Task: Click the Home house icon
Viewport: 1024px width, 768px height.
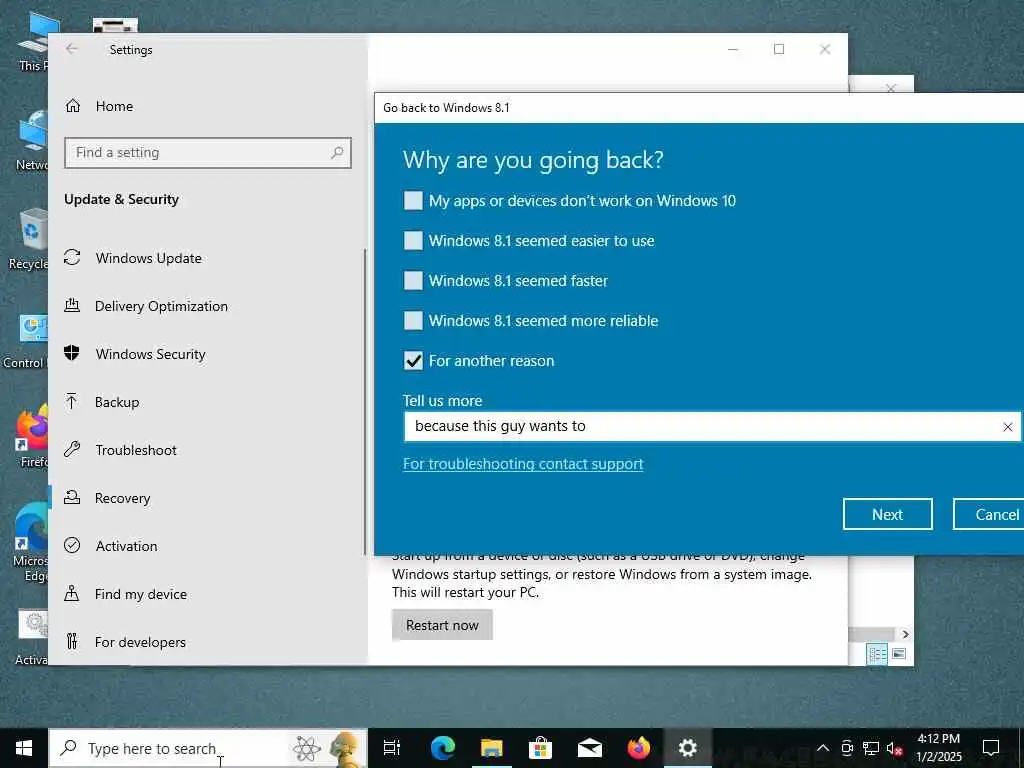Action: [x=72, y=106]
